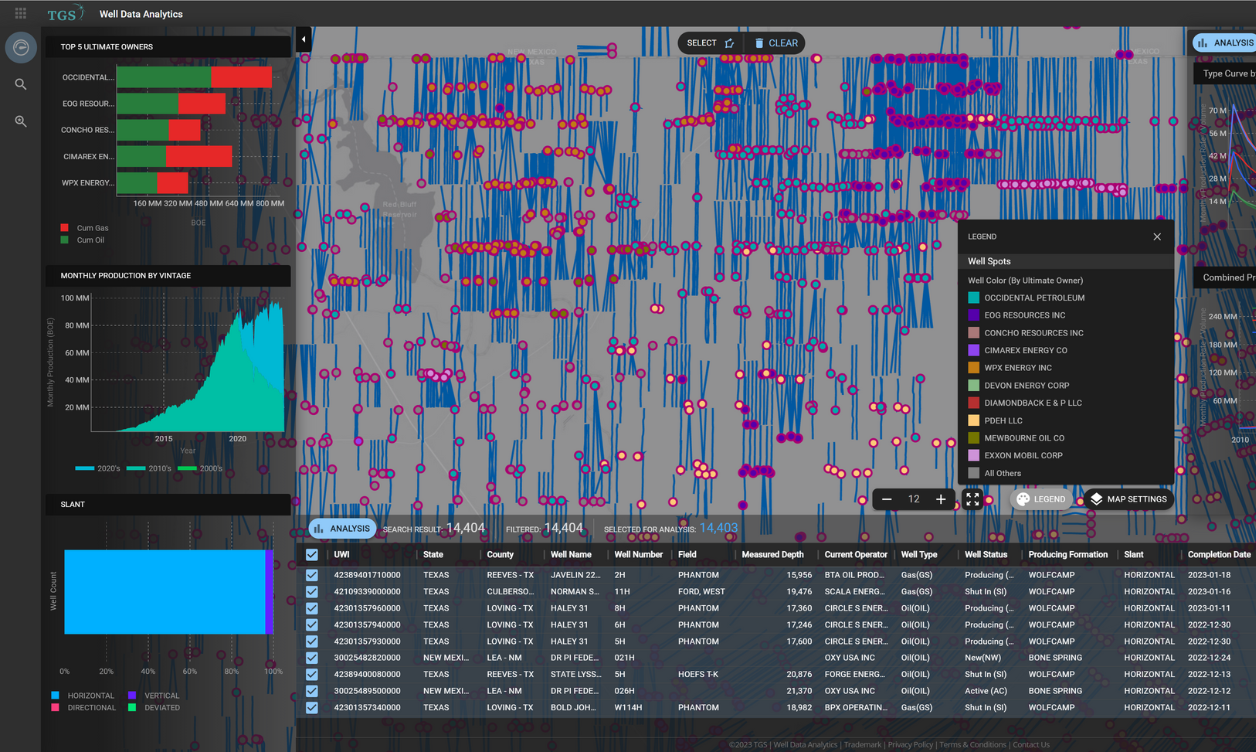Uncheck the BOLD JOH W114H well row

[x=313, y=707]
